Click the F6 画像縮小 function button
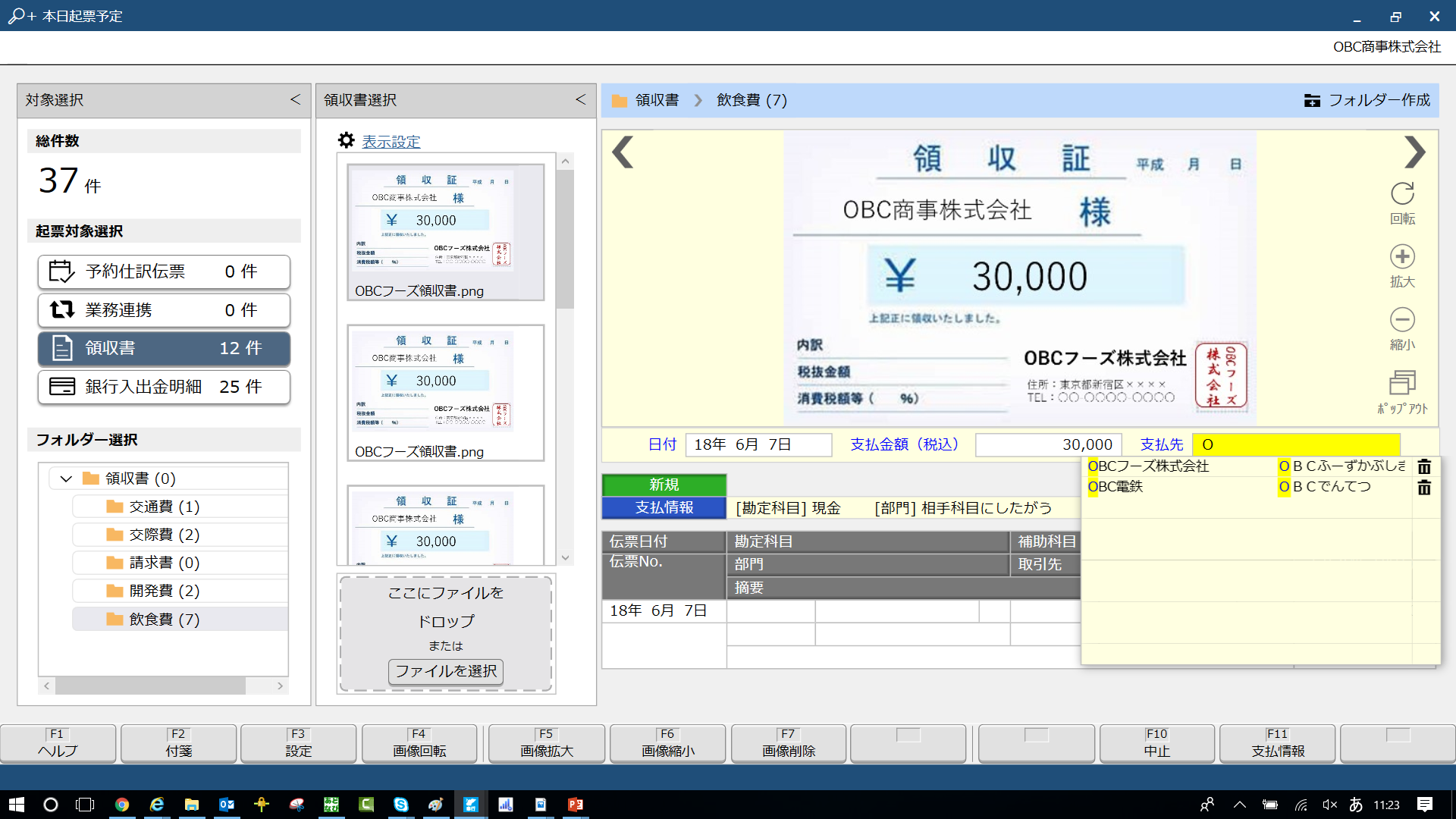The width and height of the screenshot is (1456, 819). point(667,743)
